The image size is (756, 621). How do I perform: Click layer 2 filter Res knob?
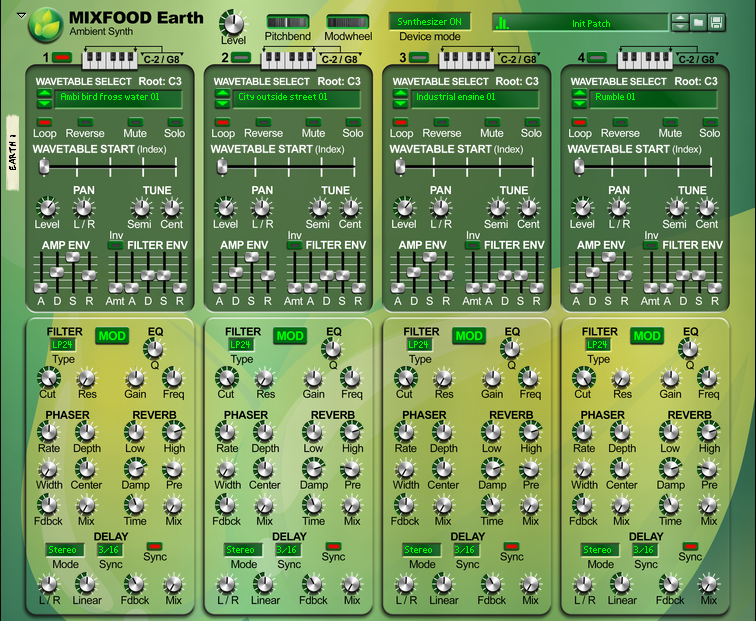click(x=265, y=378)
